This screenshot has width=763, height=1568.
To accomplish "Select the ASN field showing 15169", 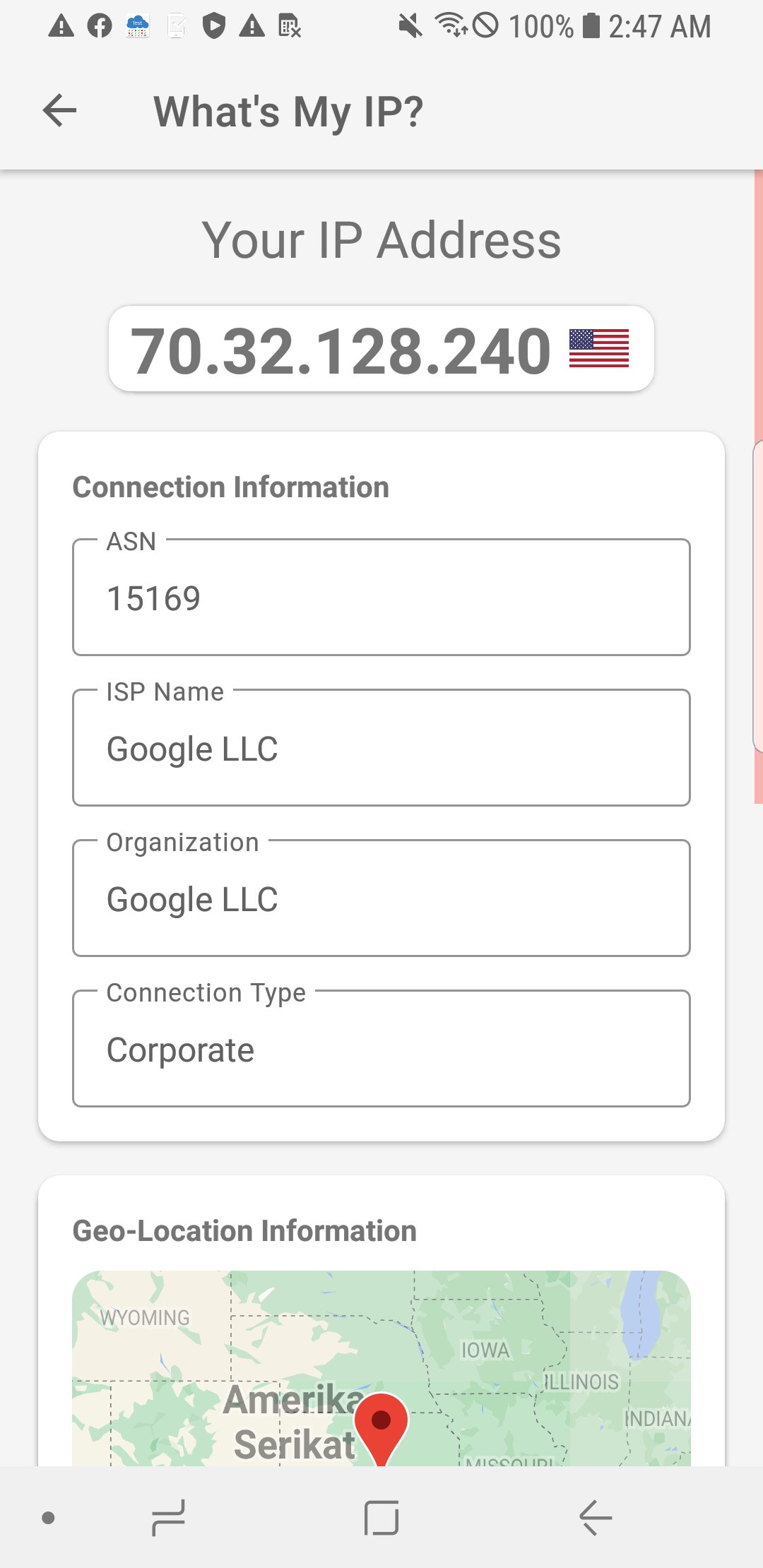I will pyautogui.click(x=381, y=597).
